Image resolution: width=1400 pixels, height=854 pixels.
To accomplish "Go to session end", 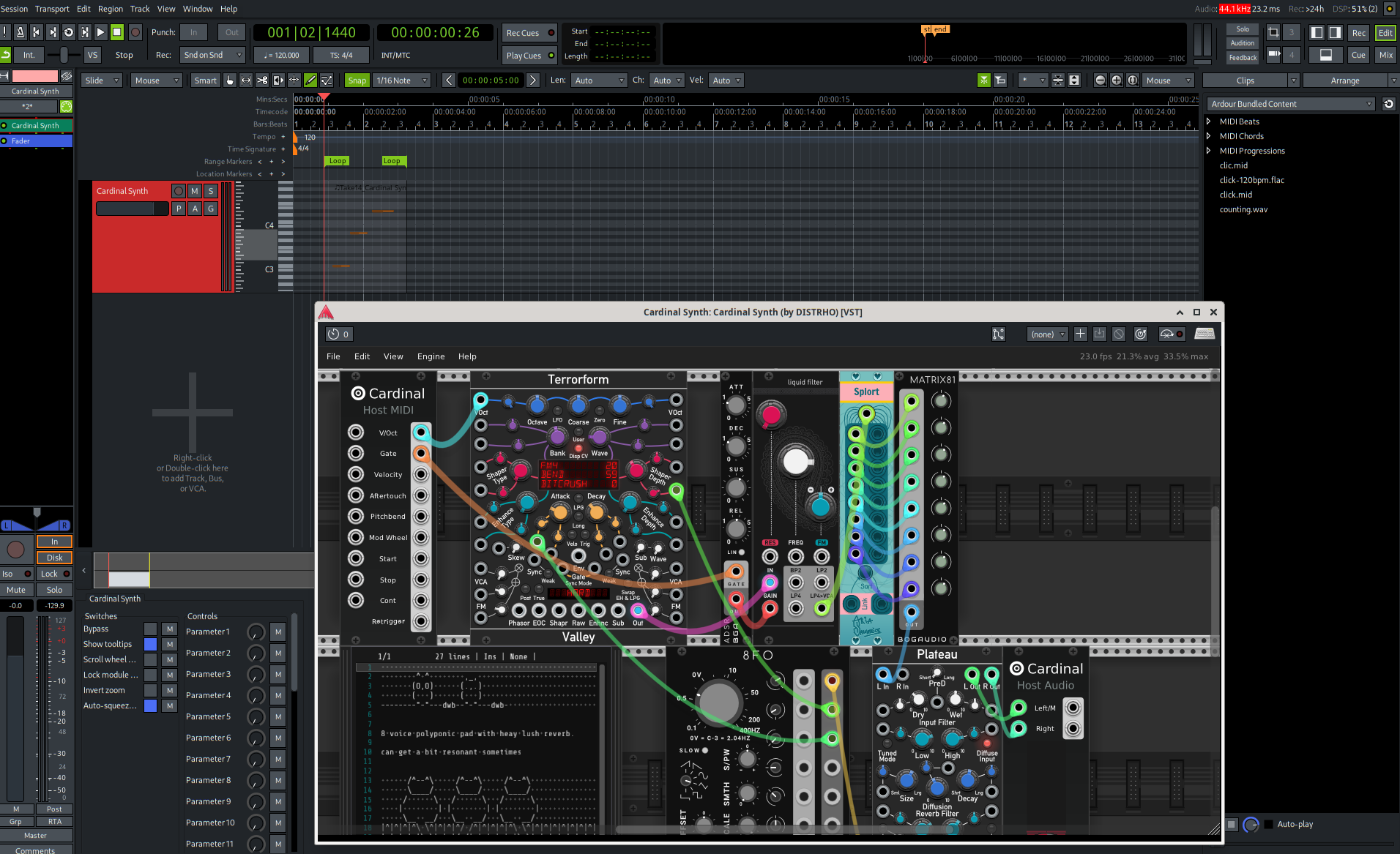I will tap(52, 32).
